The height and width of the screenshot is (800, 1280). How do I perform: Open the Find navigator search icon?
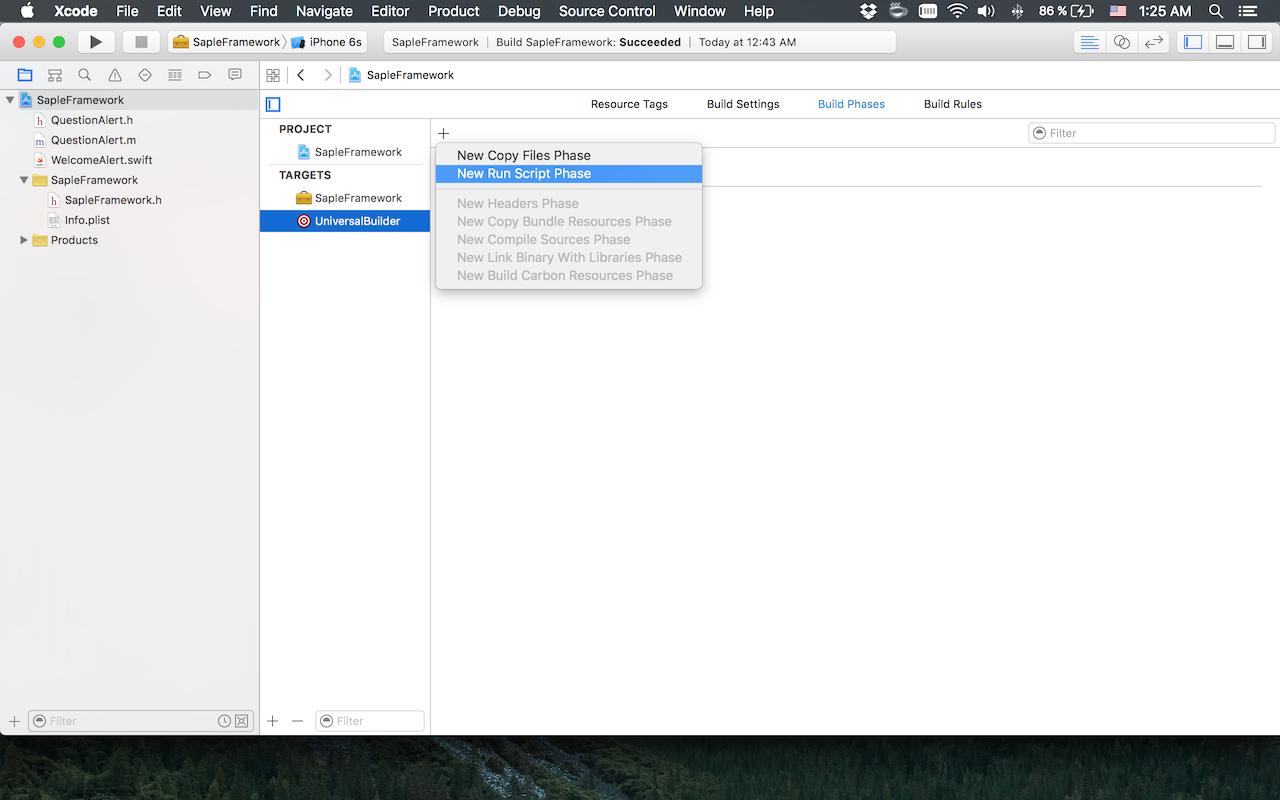[x=85, y=75]
